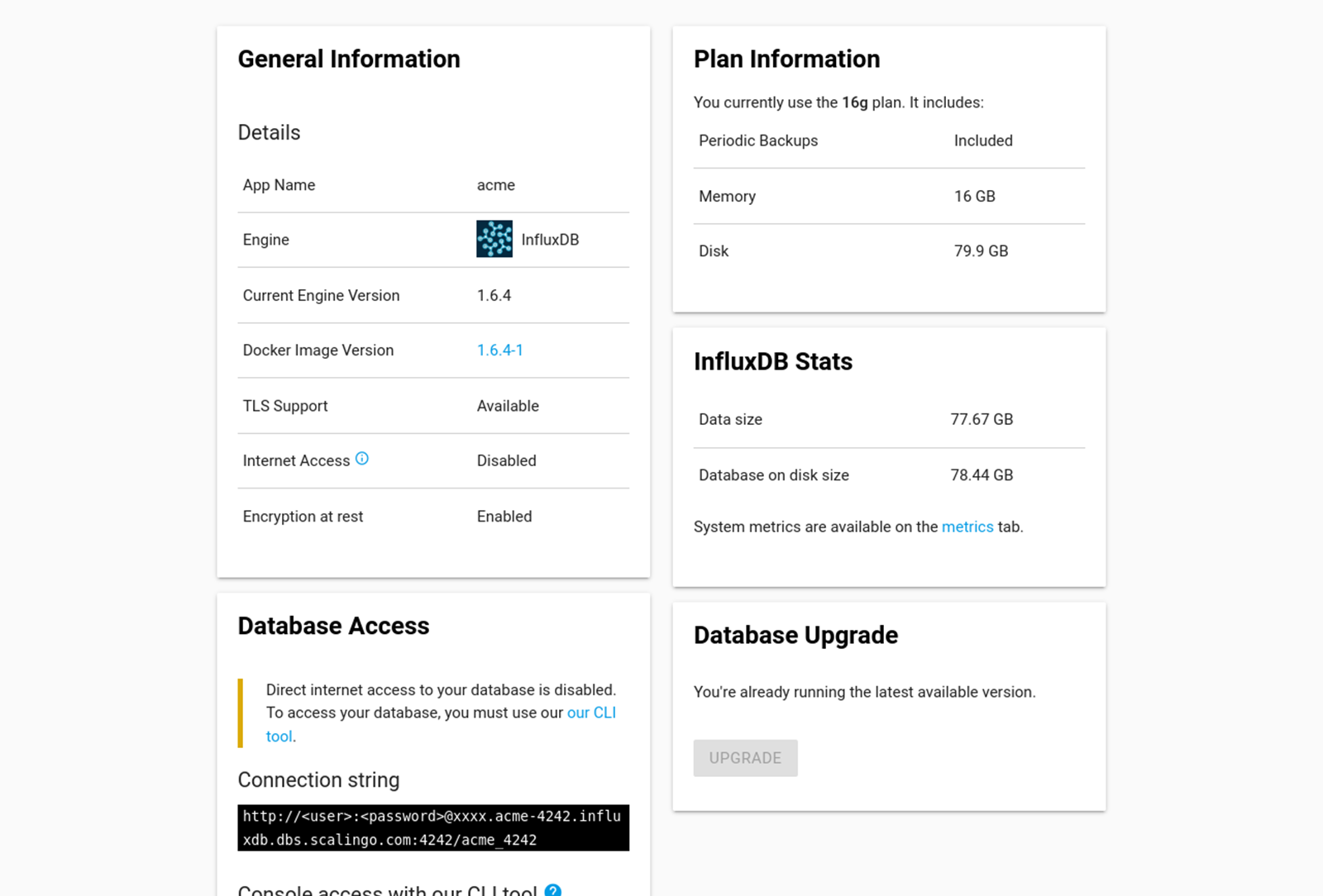Open the Docker image version 1.6.4-1 link
The height and width of the screenshot is (896, 1323).
[x=499, y=350]
